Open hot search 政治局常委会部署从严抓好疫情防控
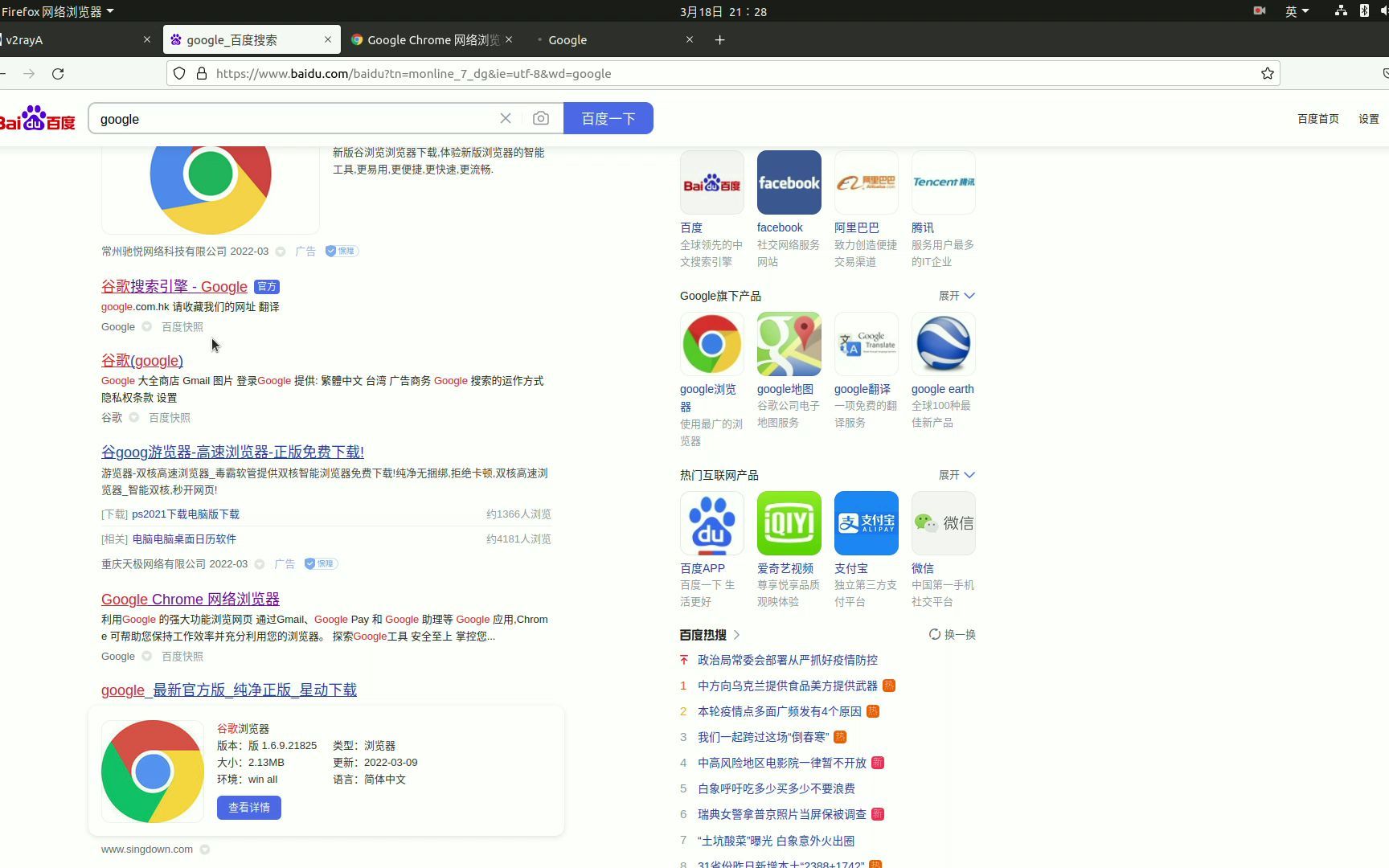 coord(788,660)
